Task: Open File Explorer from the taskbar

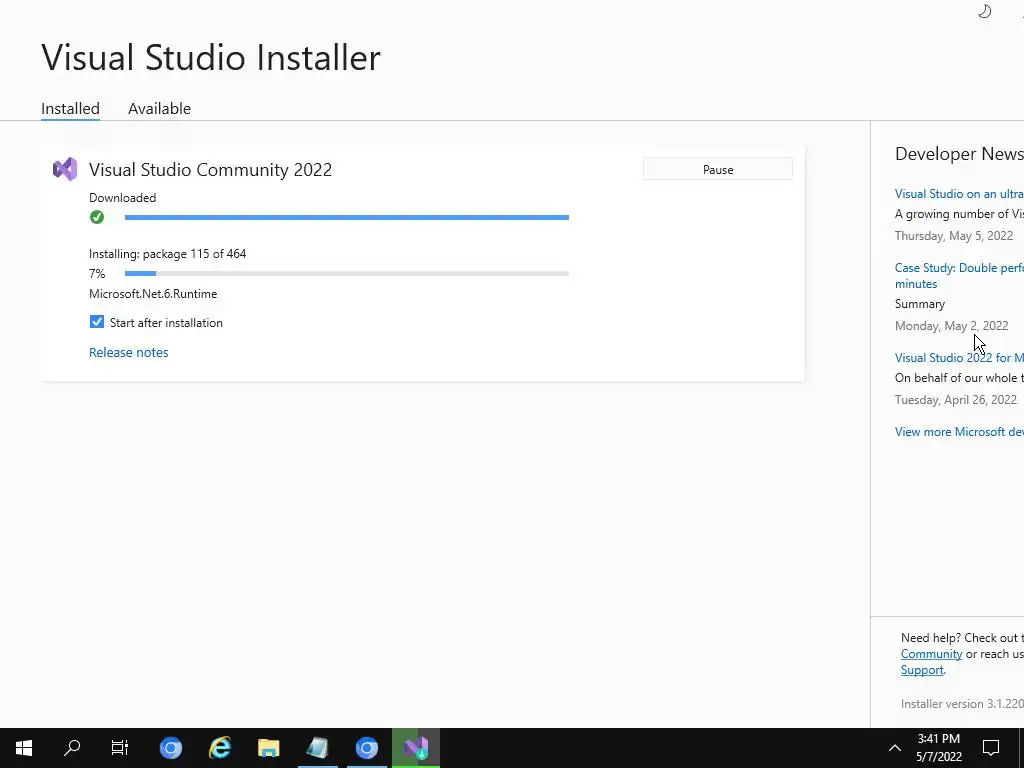Action: click(268, 748)
